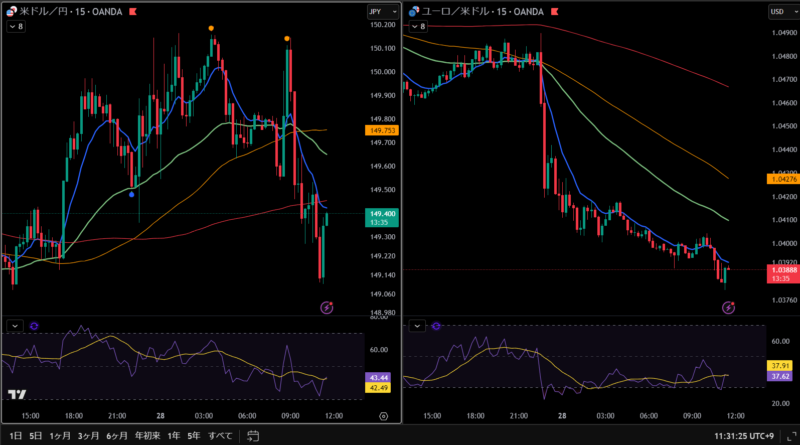Expand the indicator legend (8) on USD/JPY chart

pyautogui.click(x=17, y=27)
